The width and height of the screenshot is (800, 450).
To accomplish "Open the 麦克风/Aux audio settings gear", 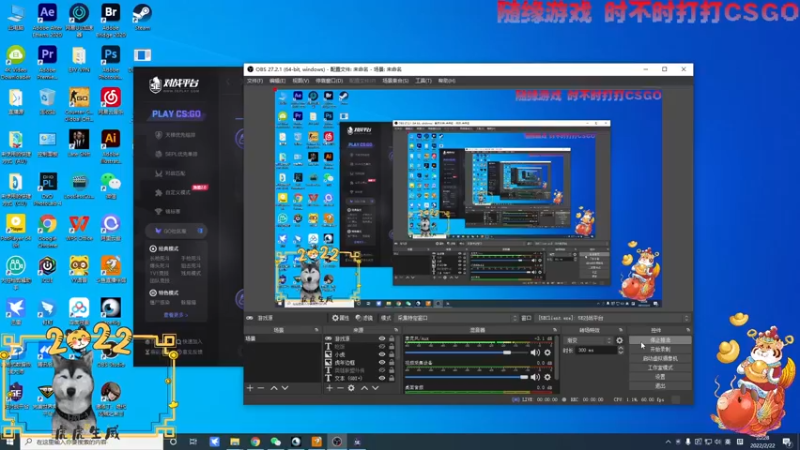I will click(547, 352).
